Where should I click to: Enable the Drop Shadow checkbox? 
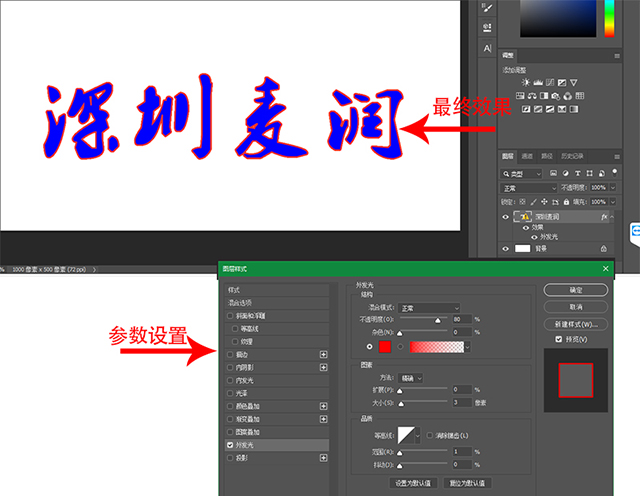coord(230,458)
